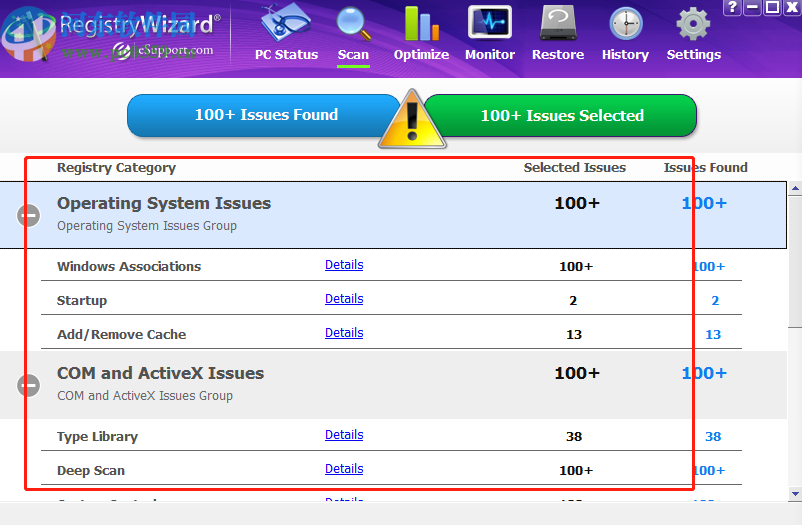The image size is (802, 525).
Task: Open Details link for Startup row
Action: (x=344, y=299)
